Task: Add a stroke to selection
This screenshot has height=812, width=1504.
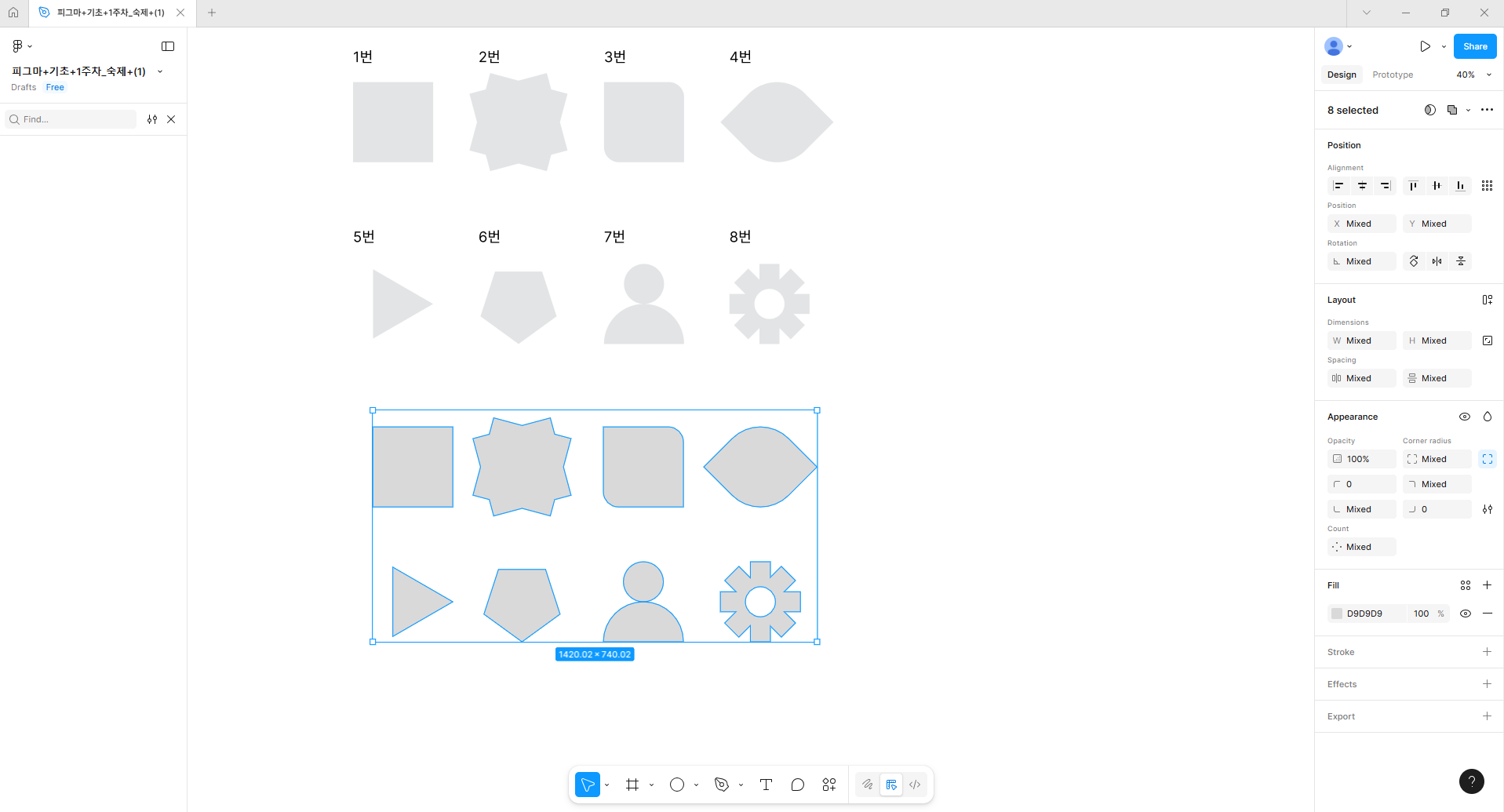Action: [1487, 652]
